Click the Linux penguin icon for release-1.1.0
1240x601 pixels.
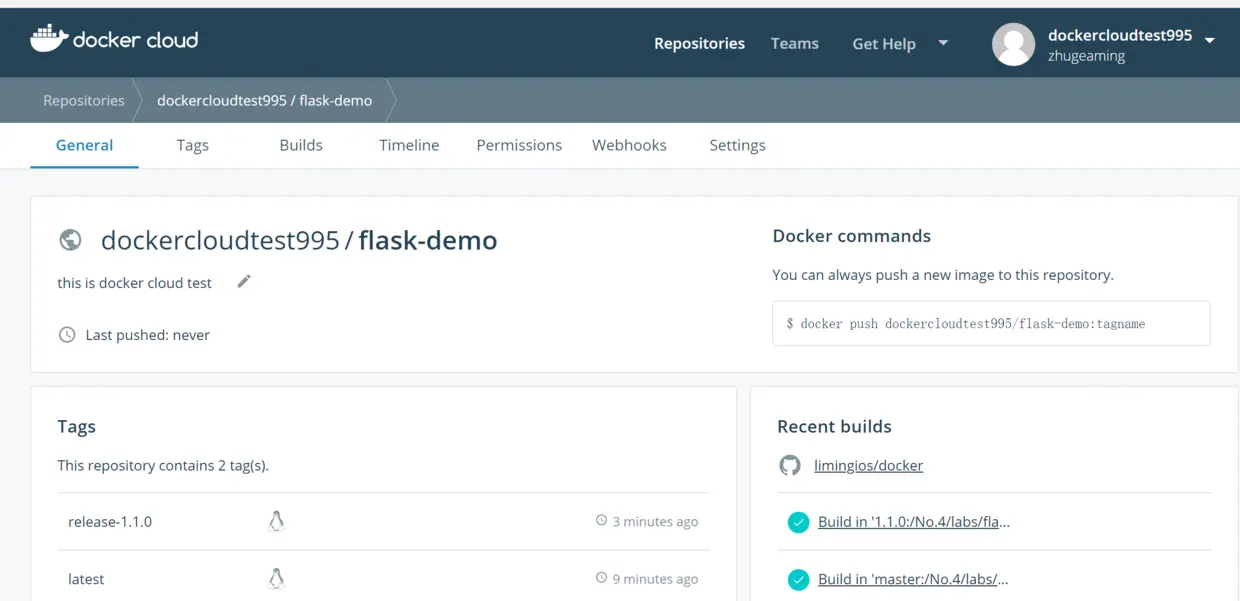[x=277, y=521]
